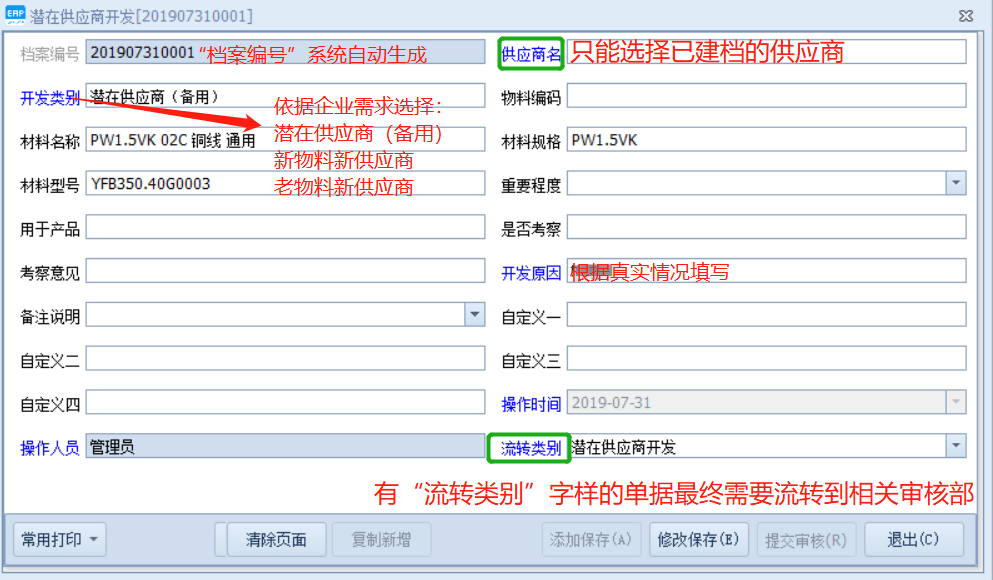
Task: Click the ERP icon in the title bar
Action: [14, 14]
